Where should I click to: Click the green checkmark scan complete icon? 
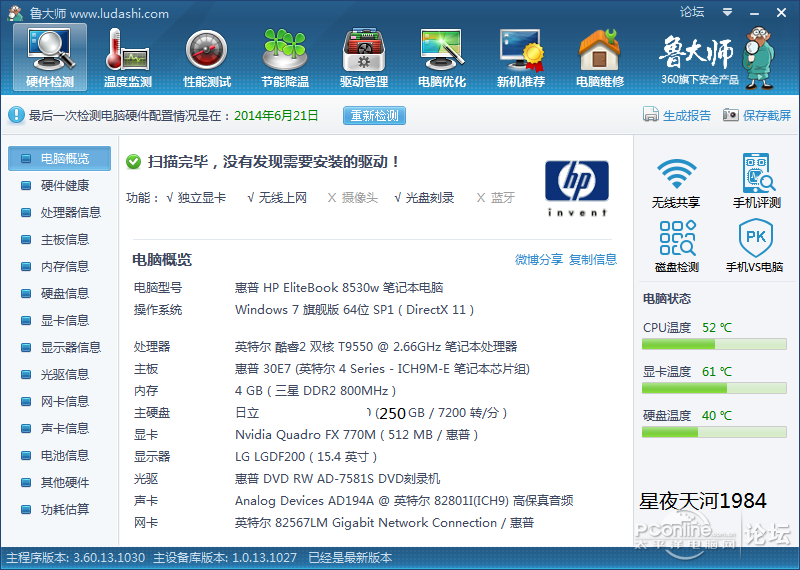pos(134,162)
